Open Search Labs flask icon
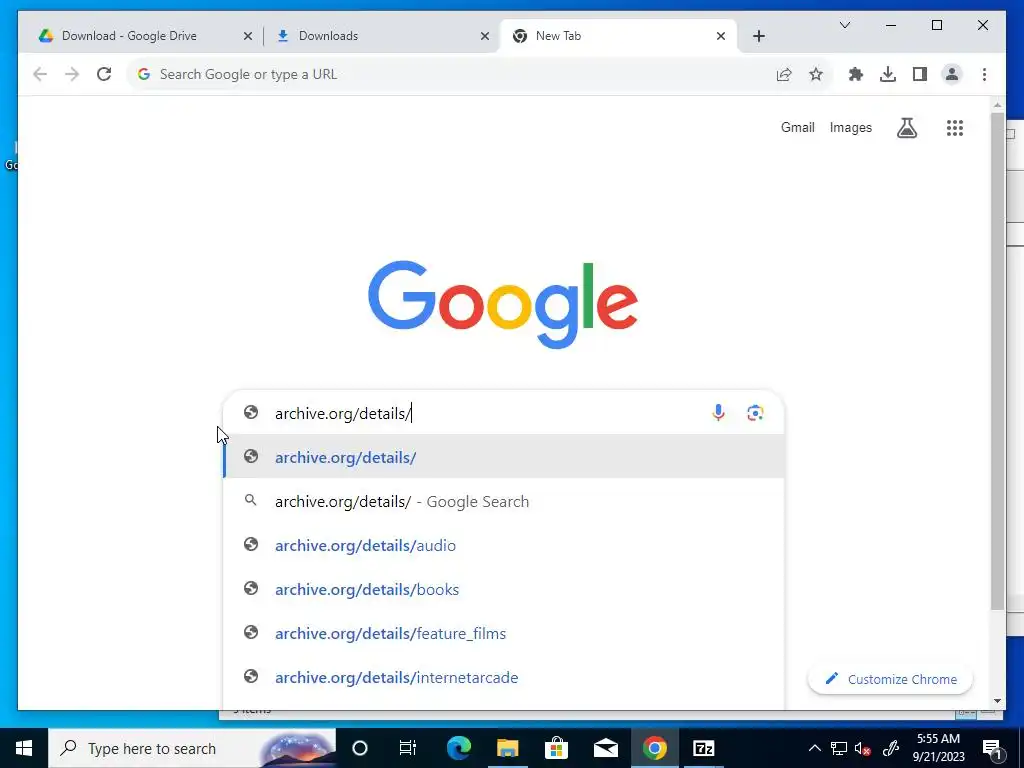Image resolution: width=1024 pixels, height=768 pixels. tap(906, 128)
